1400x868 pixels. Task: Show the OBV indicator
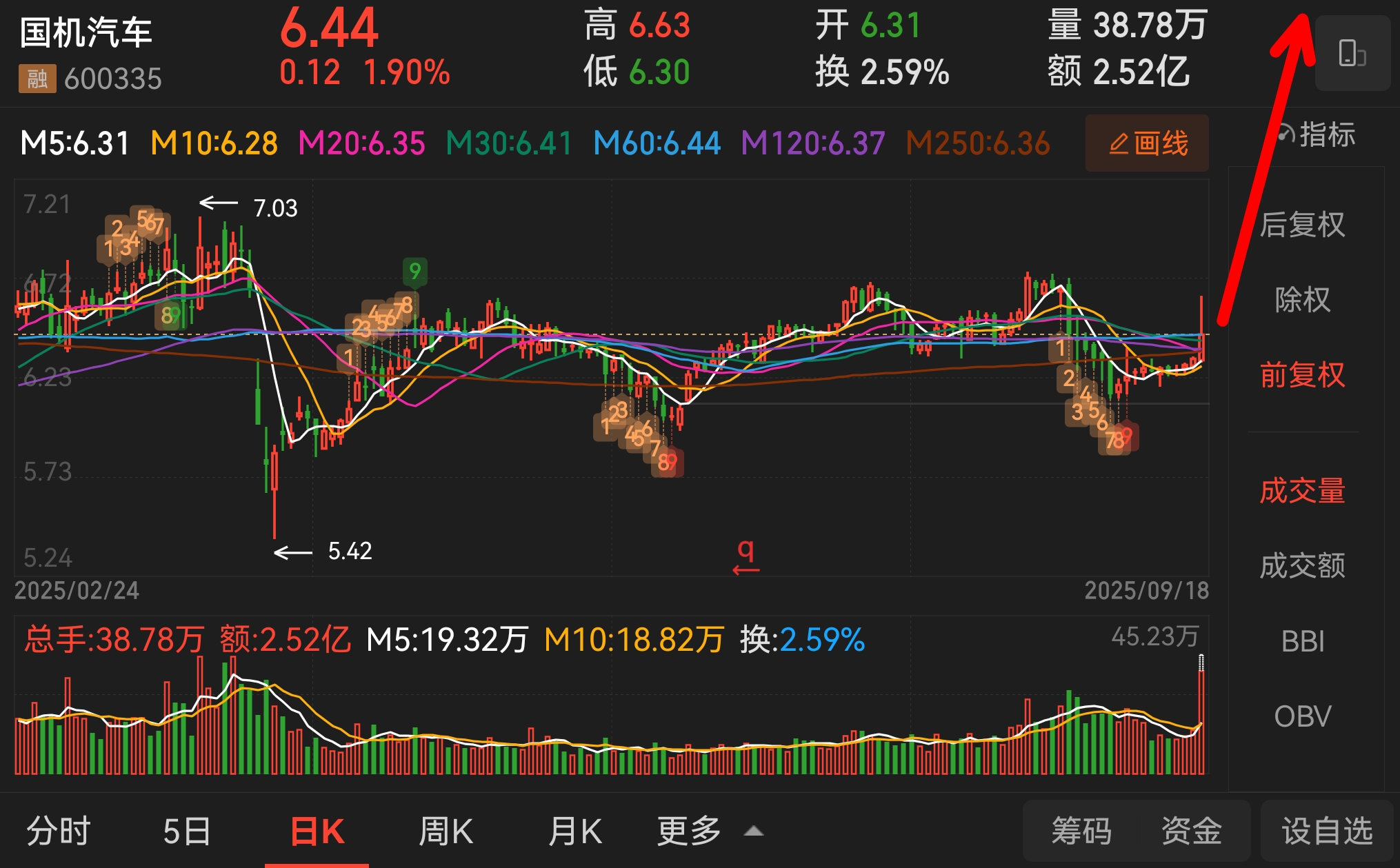pyautogui.click(x=1302, y=716)
